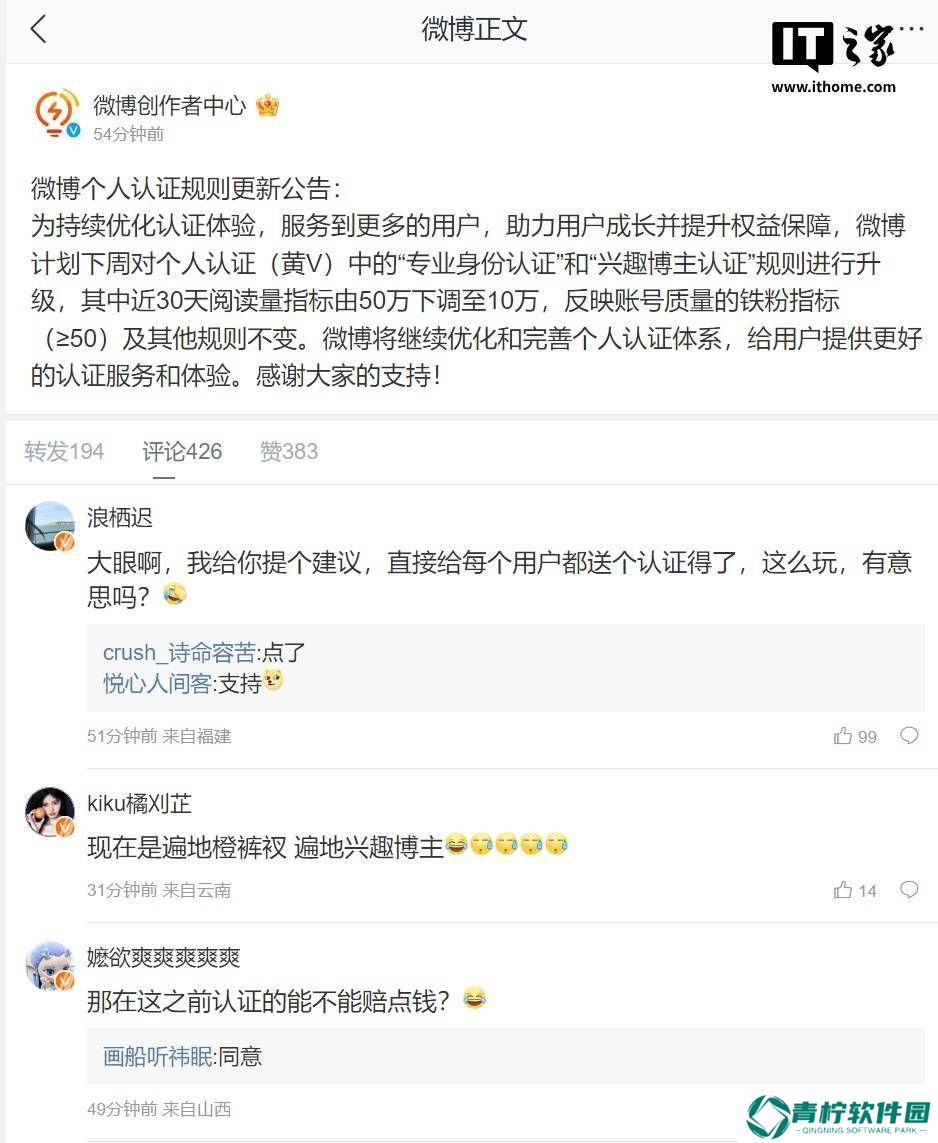Open 悦心人间客 user link in replies
This screenshot has height=1143, width=938.
click(157, 683)
